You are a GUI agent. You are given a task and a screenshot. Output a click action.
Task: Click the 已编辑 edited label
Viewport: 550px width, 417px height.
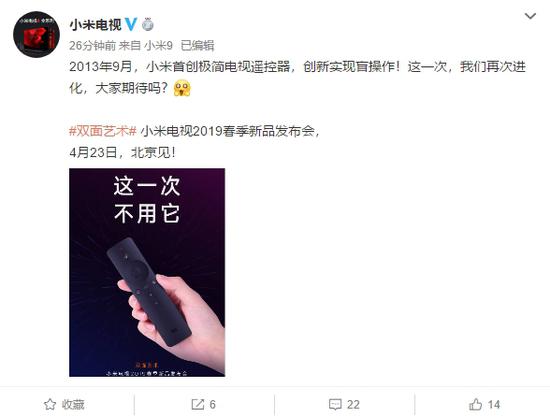click(x=197, y=46)
